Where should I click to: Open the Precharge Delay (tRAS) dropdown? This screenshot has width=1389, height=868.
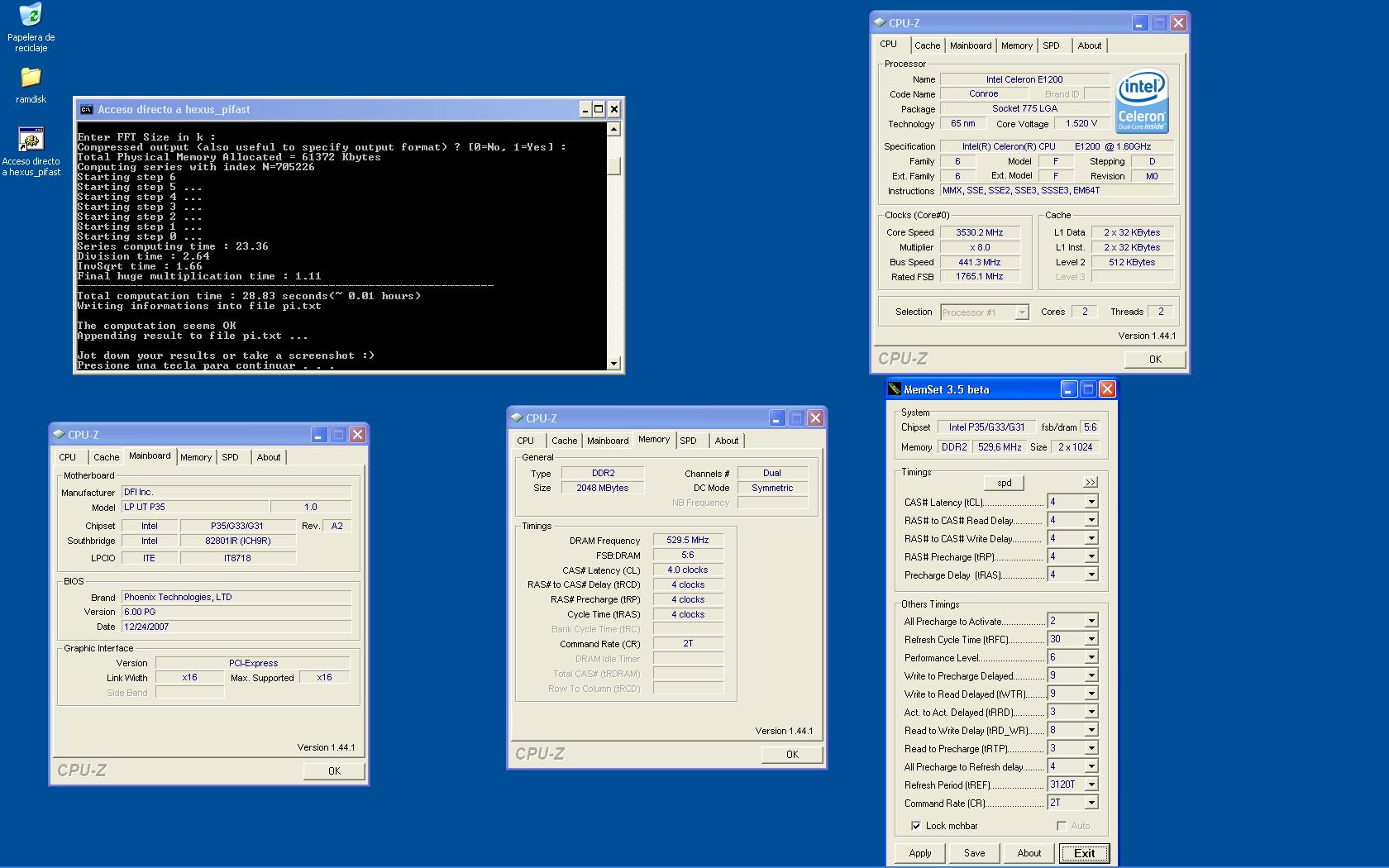[1091, 575]
